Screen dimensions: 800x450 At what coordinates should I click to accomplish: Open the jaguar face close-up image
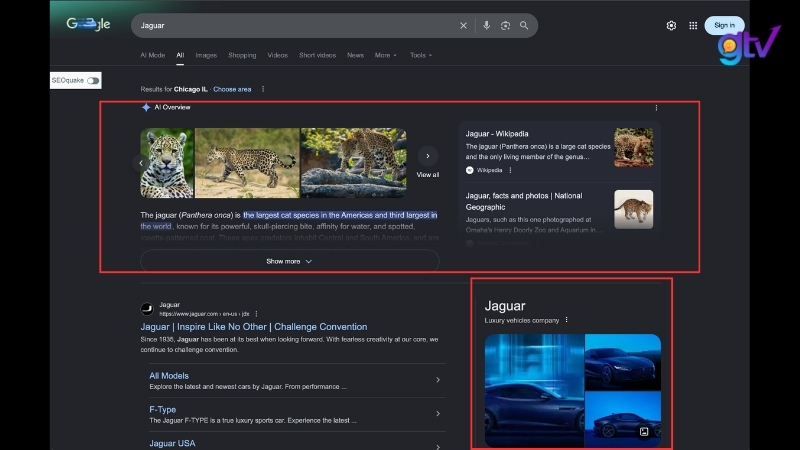(167, 163)
